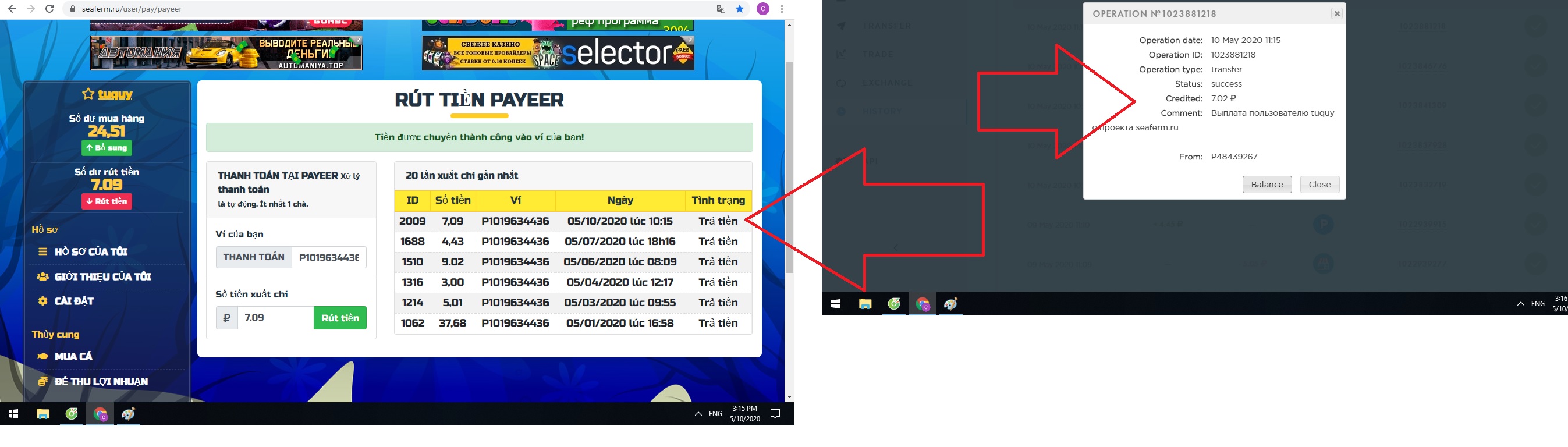Open Paint in taskbar below Payeer window

pos(952,304)
